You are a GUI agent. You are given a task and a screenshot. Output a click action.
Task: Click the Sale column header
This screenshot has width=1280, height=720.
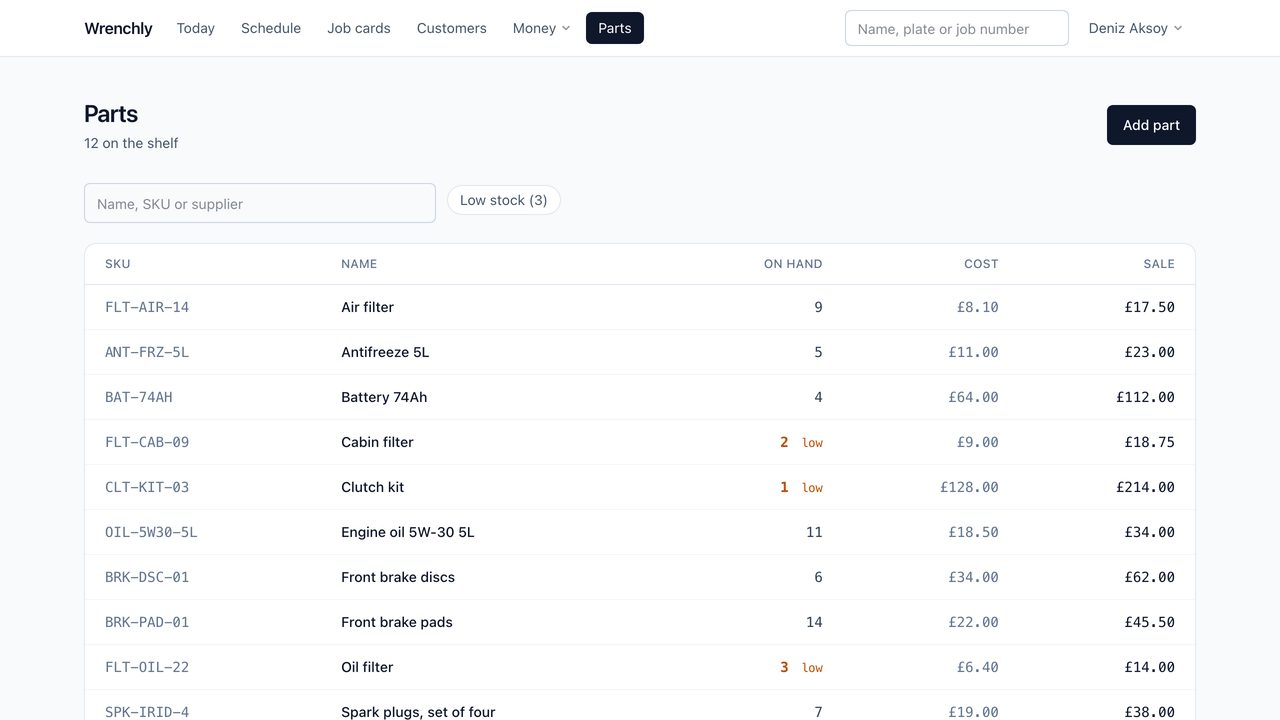click(1159, 264)
